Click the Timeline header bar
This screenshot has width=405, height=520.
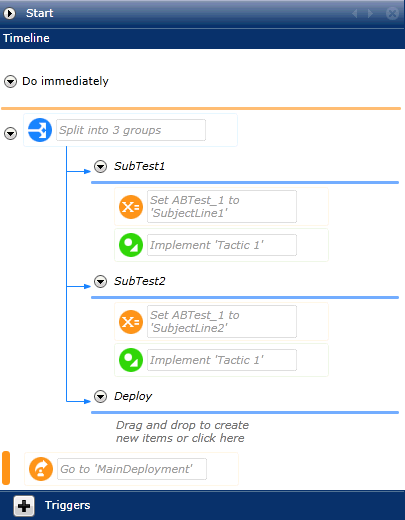202,38
